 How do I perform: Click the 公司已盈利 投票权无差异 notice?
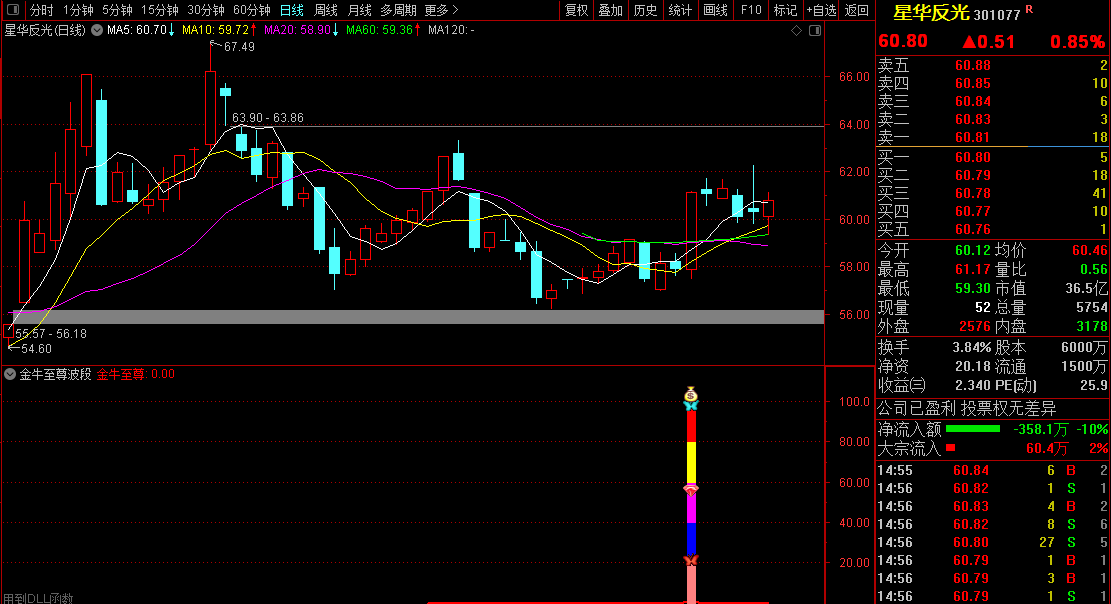tap(966, 409)
